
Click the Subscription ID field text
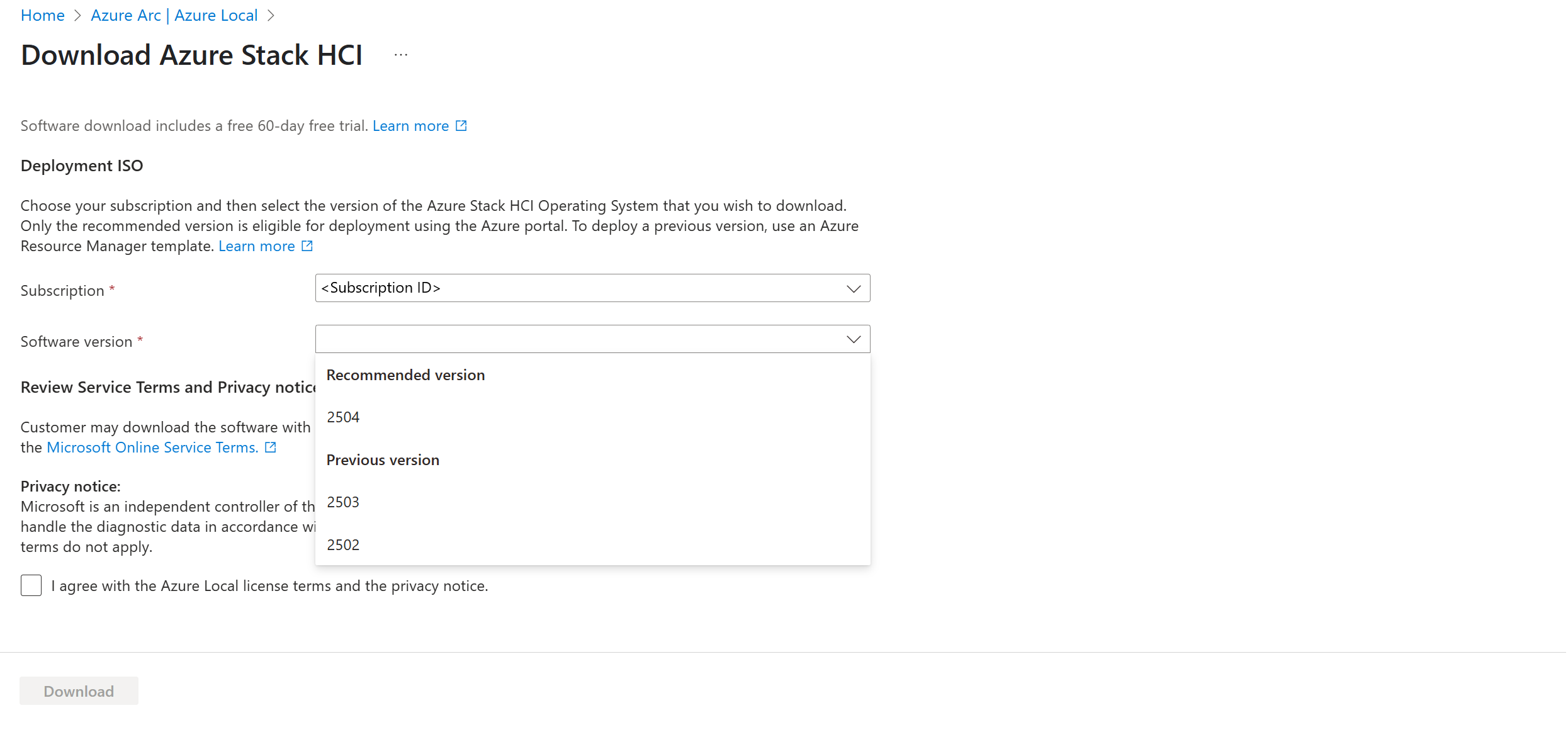(381, 288)
